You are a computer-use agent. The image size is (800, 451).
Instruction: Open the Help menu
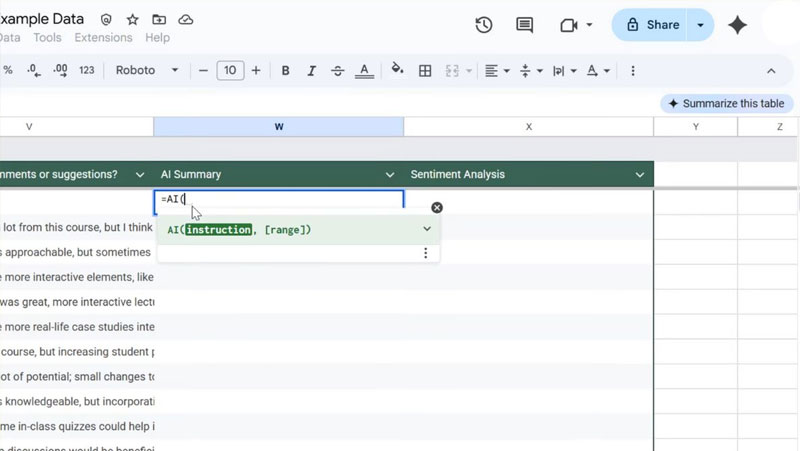pyautogui.click(x=157, y=38)
